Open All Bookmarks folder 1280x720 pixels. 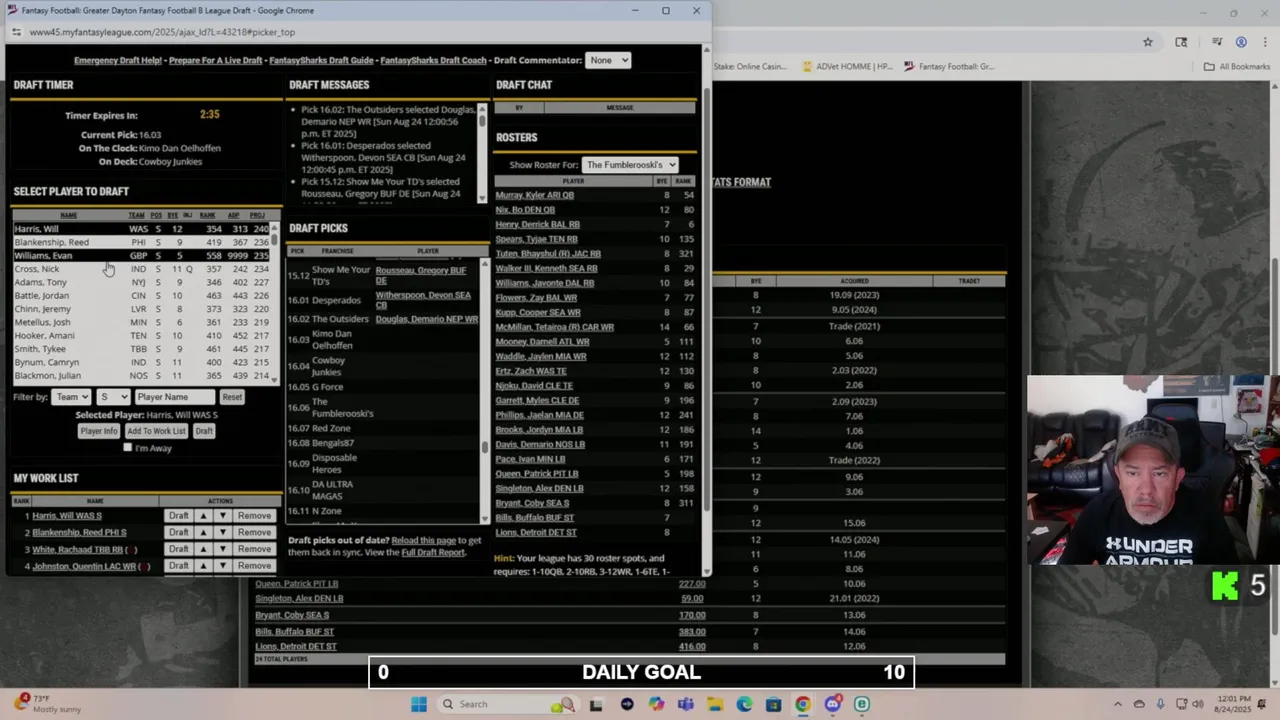pos(1237,67)
